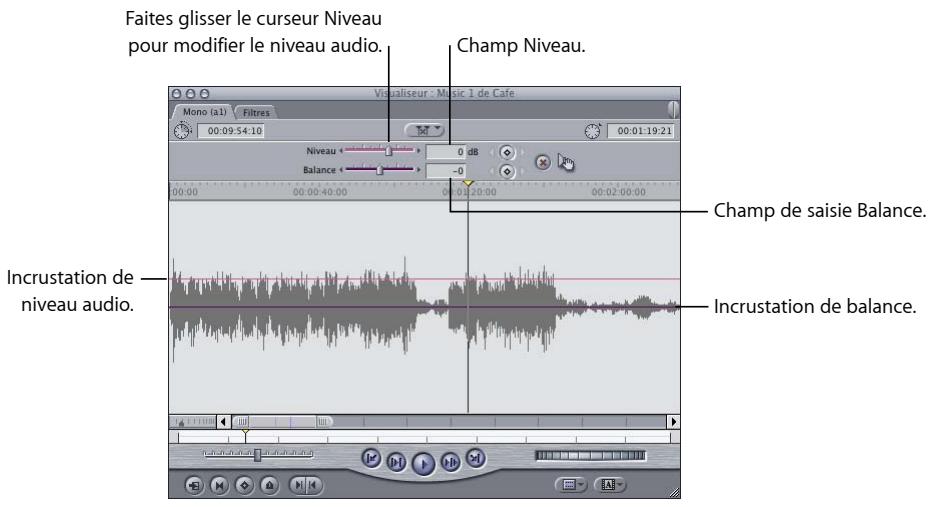This screenshot has width=932, height=507.
Task: Click the Niveau slider handle
Action: pos(389,151)
